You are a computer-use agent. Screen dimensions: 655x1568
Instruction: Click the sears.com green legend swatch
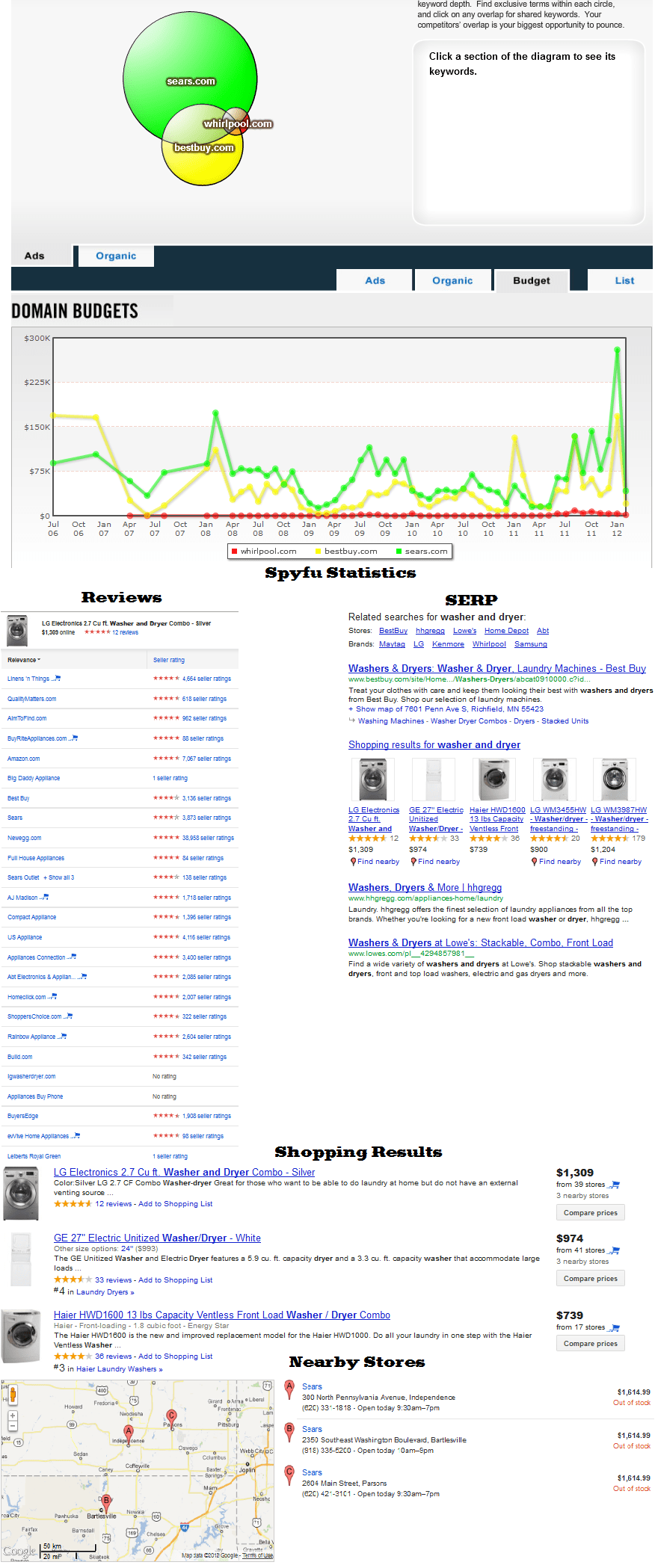click(399, 552)
